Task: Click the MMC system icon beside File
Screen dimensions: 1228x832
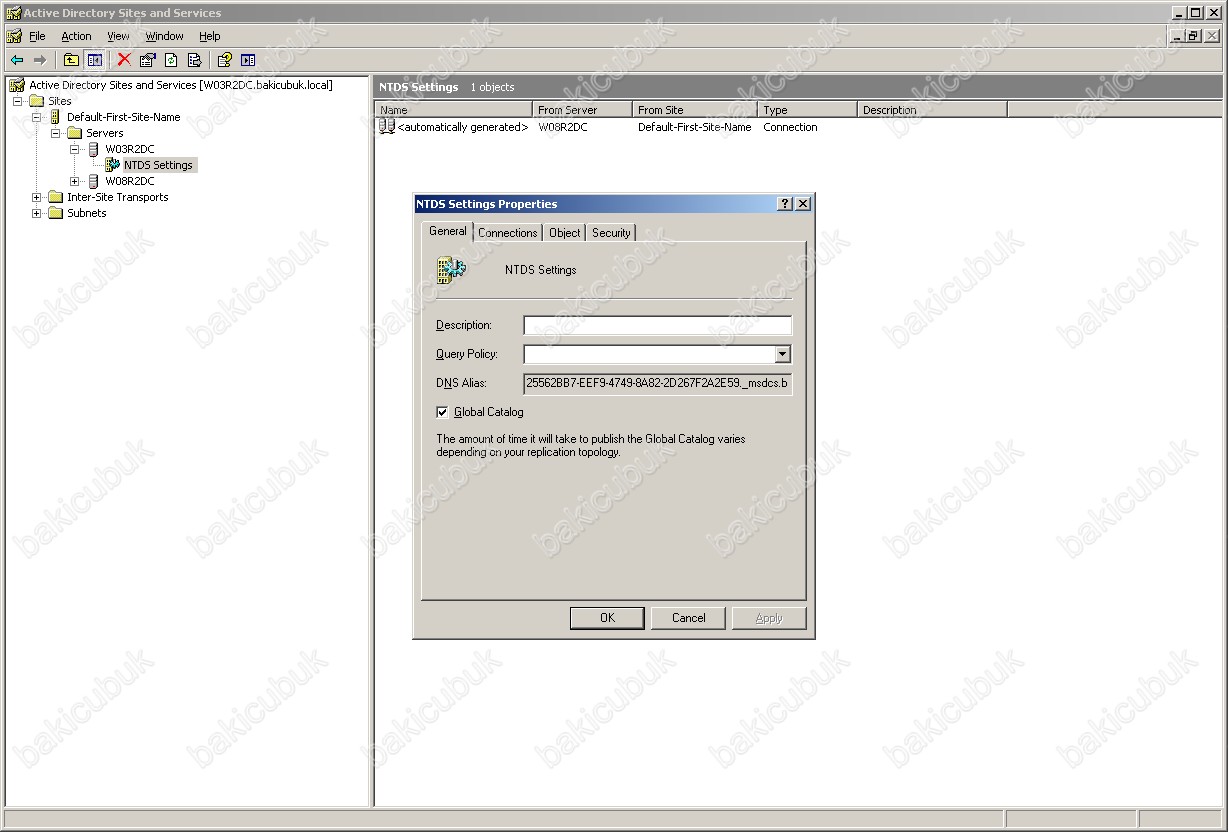Action: coord(14,36)
